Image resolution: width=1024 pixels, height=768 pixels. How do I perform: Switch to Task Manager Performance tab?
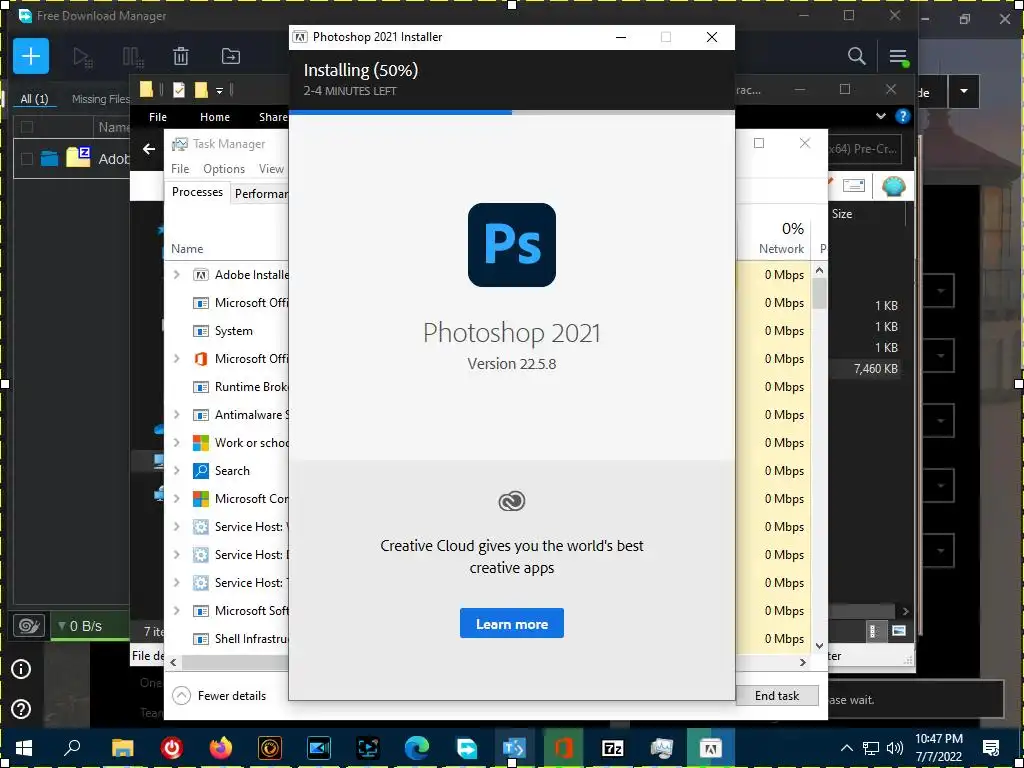click(x=260, y=193)
